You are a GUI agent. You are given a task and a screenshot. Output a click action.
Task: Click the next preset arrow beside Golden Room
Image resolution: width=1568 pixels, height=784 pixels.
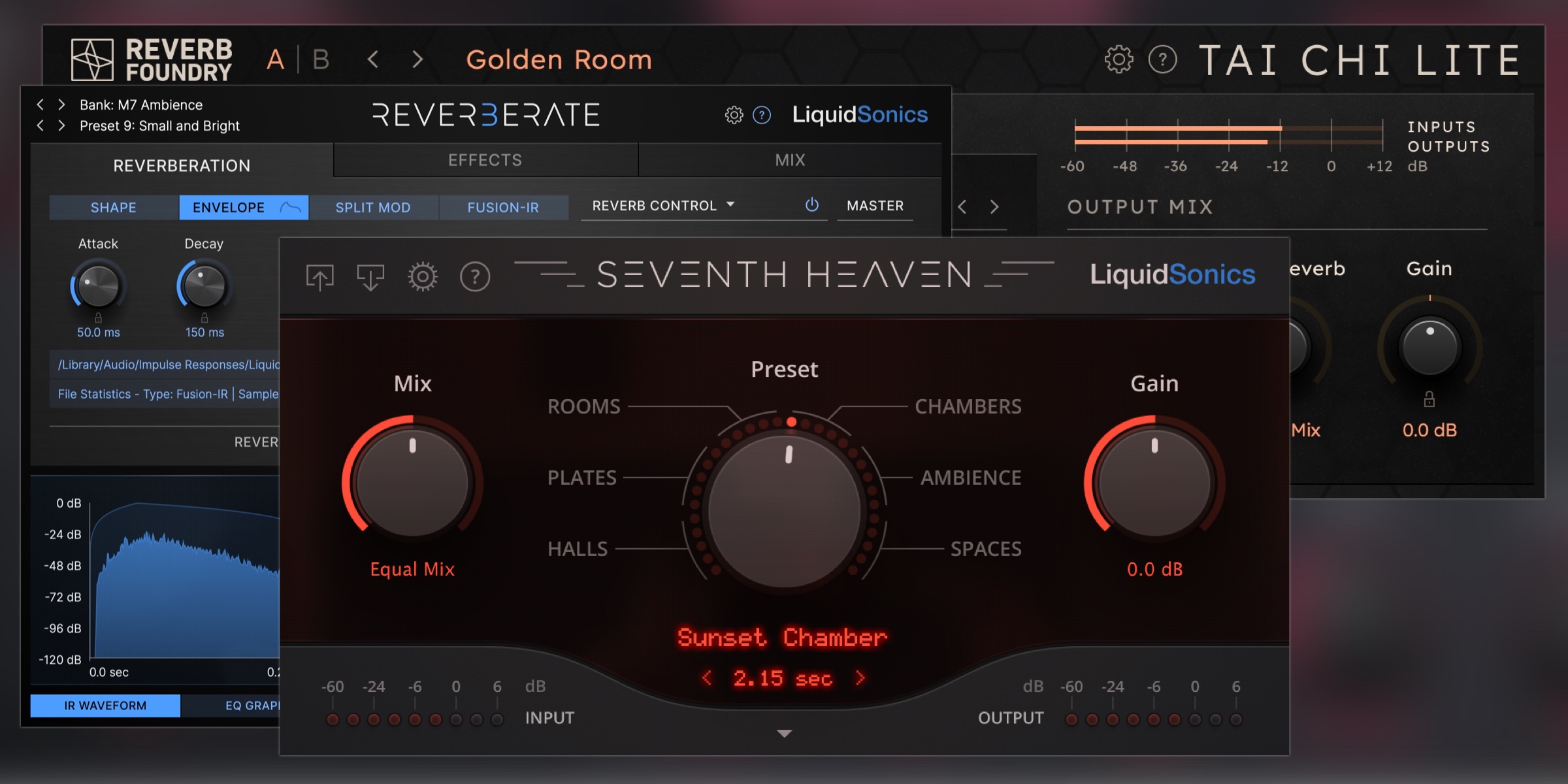pyautogui.click(x=417, y=59)
